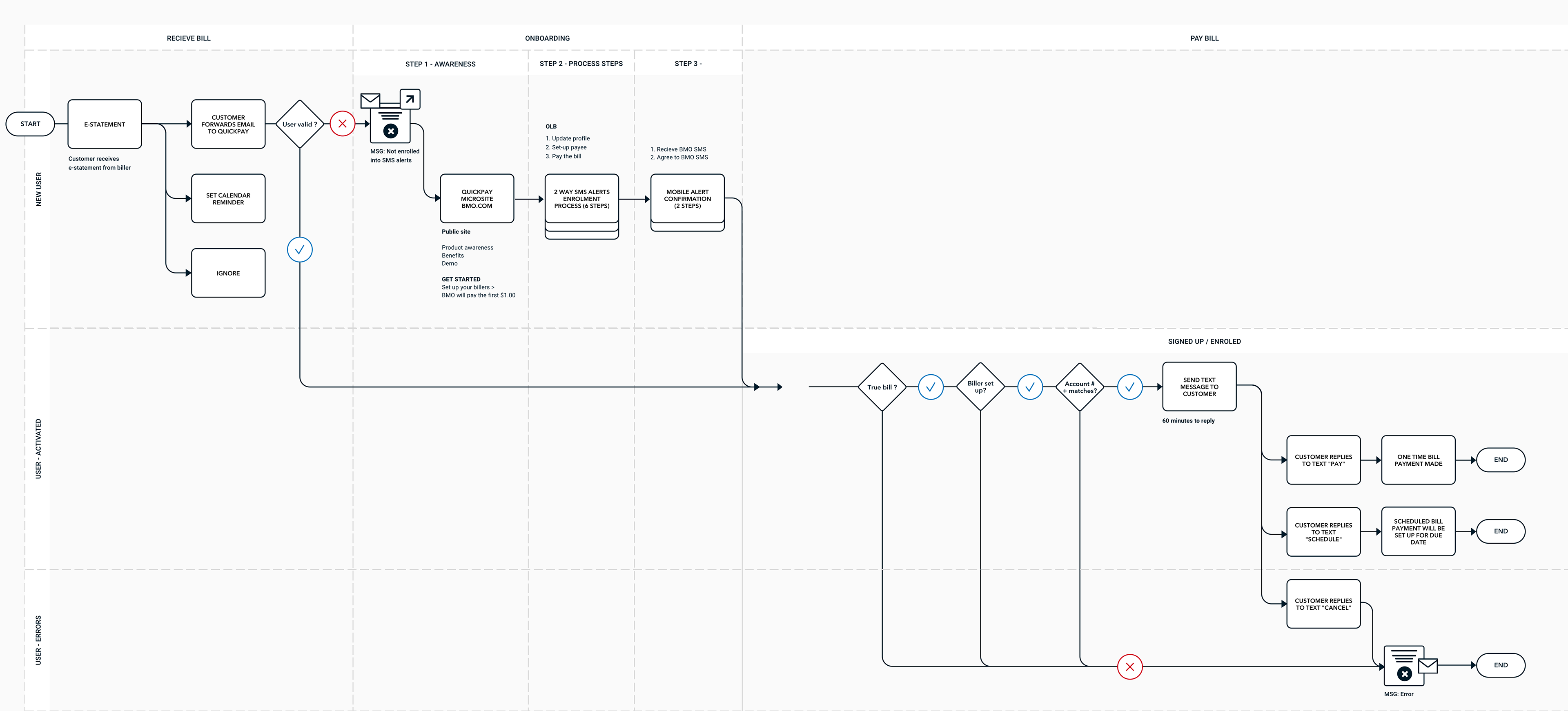Click the checkmark after Biller set up
The width and height of the screenshot is (1568, 711).
(x=1030, y=387)
